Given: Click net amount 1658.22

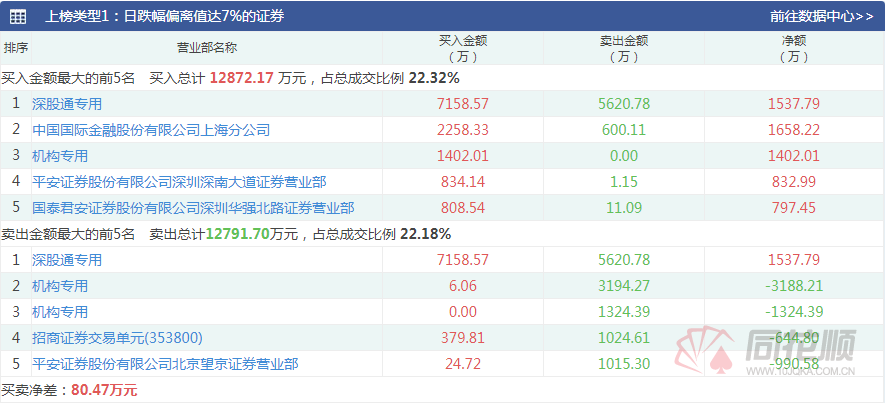Looking at the screenshot, I should click(x=794, y=130).
